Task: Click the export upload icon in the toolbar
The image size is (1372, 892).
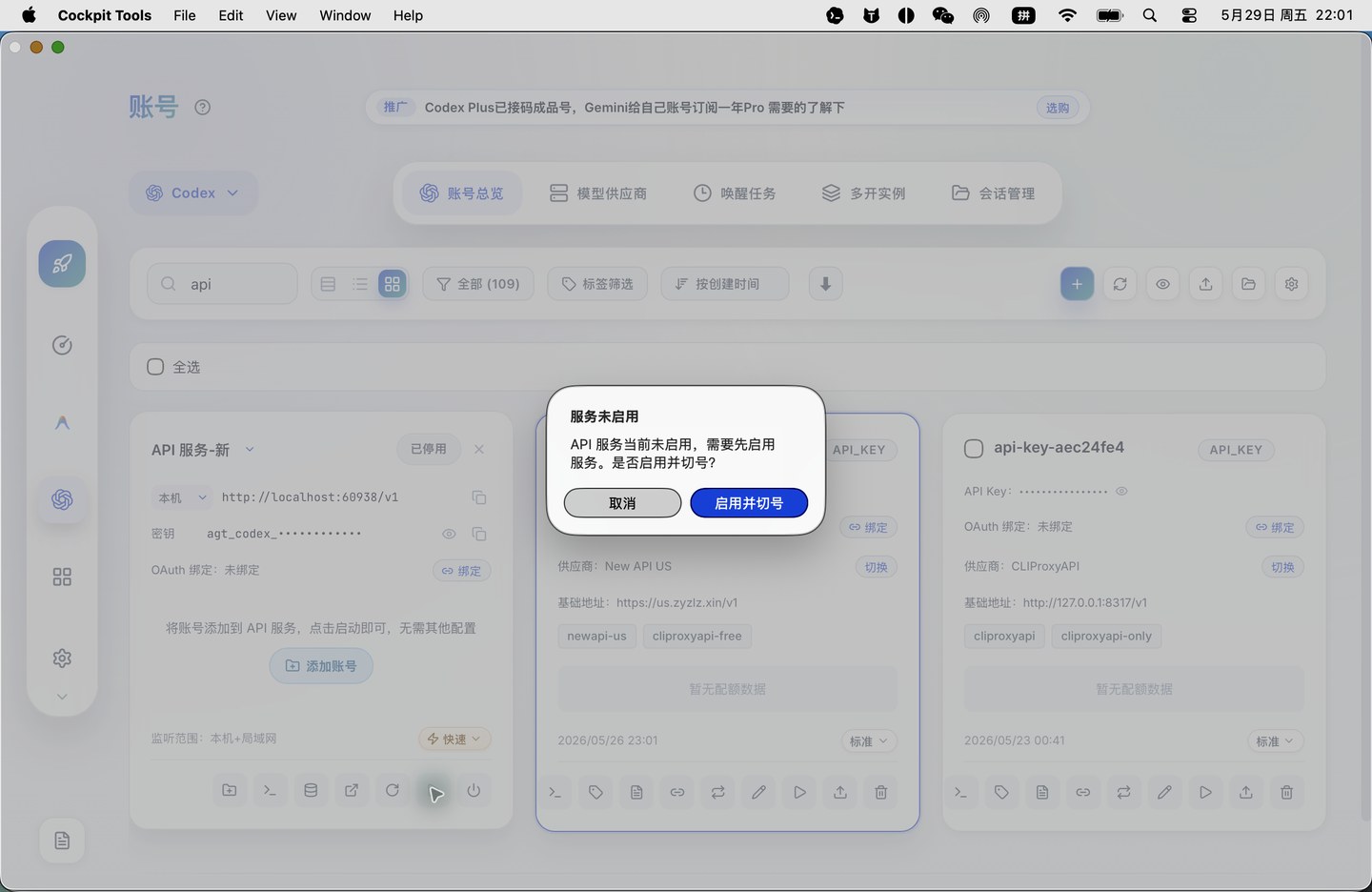Action: 1205,284
